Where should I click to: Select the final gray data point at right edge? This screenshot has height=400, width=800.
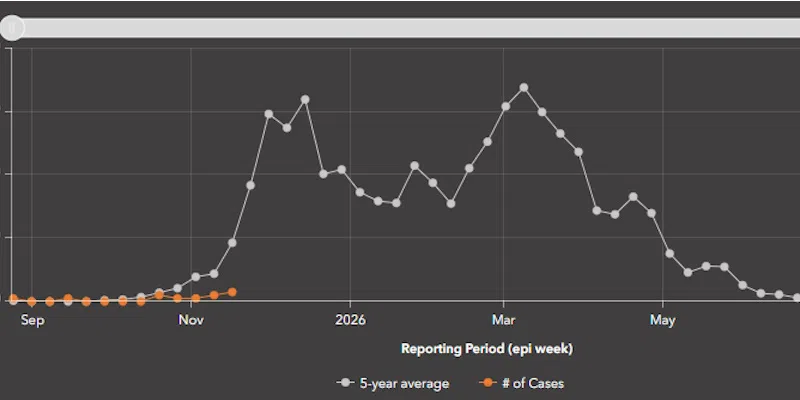(797, 297)
